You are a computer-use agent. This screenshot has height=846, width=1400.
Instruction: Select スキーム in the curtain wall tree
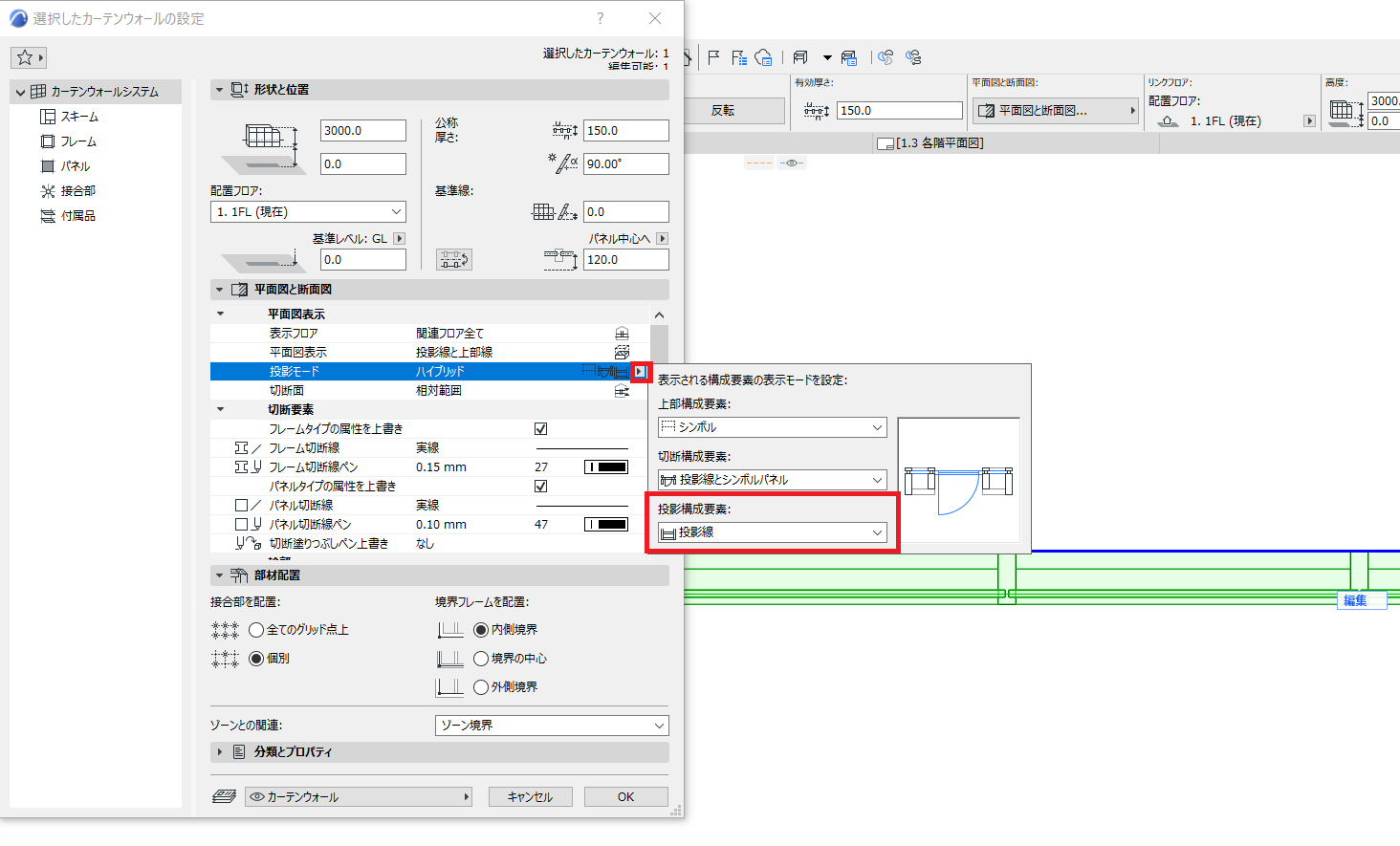[79, 117]
